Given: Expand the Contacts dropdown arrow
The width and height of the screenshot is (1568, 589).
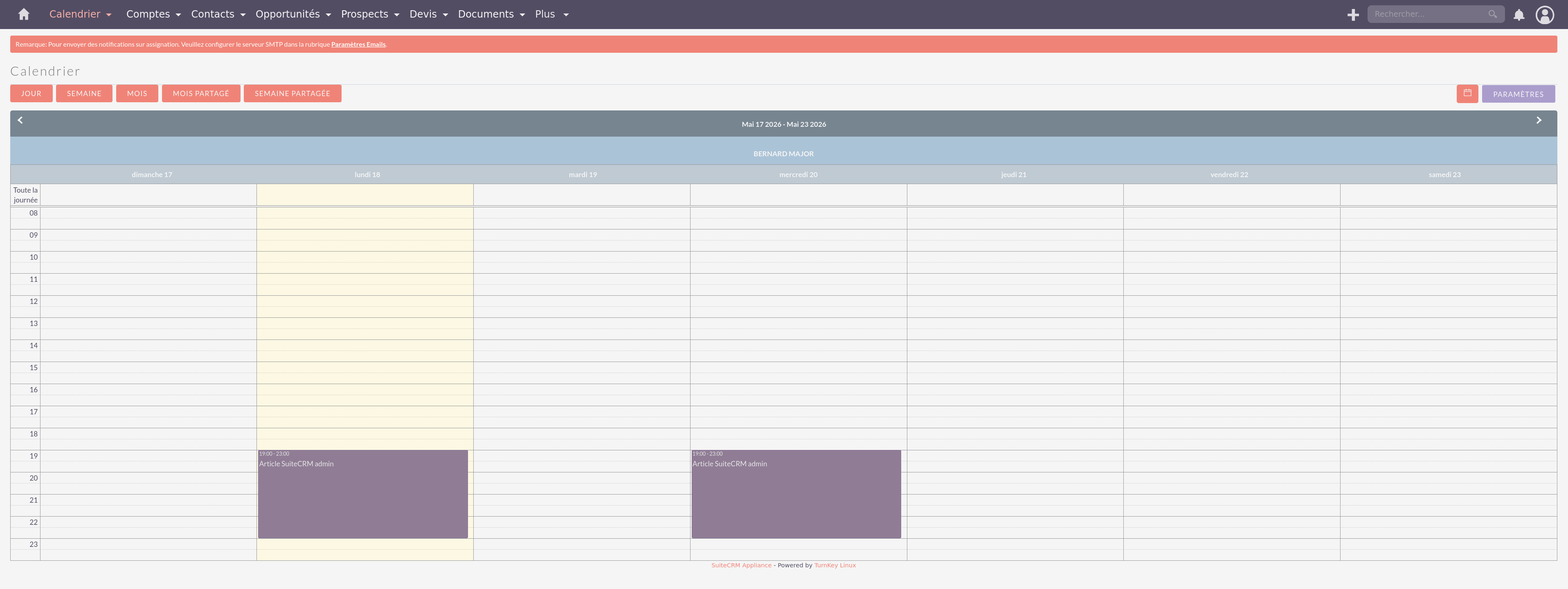Looking at the screenshot, I should (243, 15).
